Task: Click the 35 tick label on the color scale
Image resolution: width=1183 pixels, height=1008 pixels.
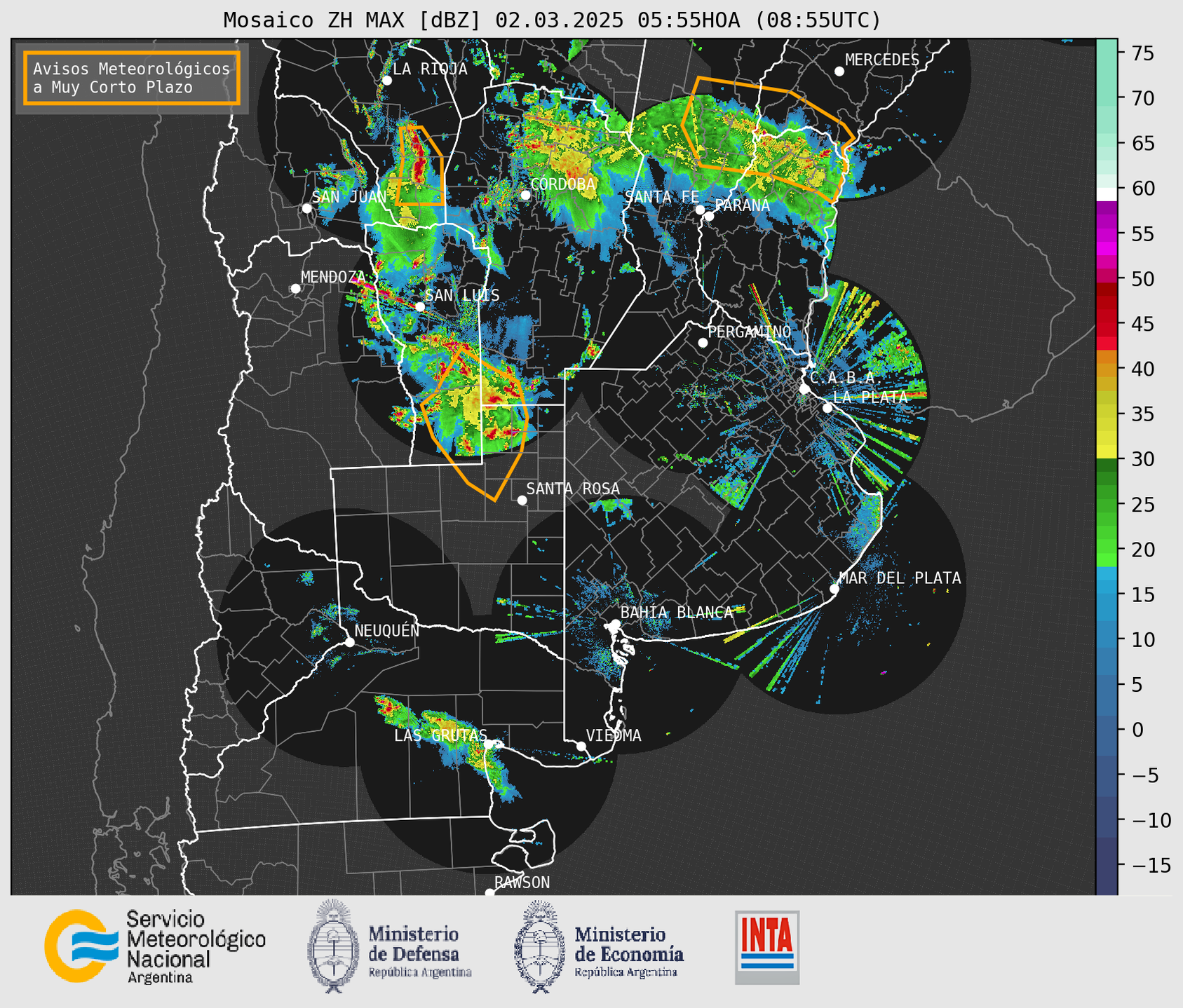Action: click(1142, 414)
